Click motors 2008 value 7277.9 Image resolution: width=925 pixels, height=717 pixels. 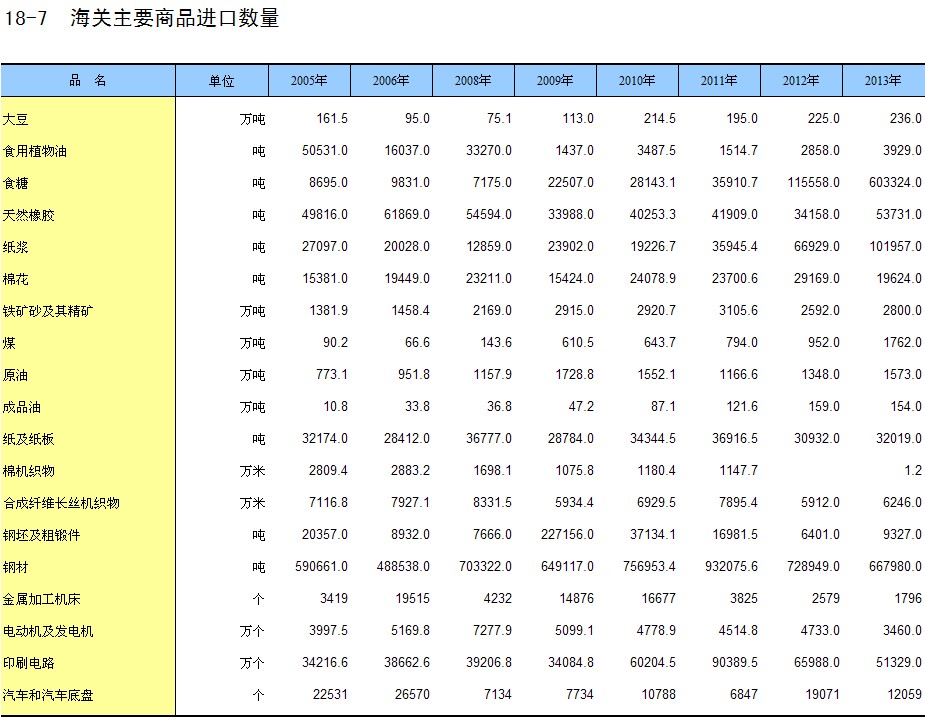pyautogui.click(x=492, y=630)
